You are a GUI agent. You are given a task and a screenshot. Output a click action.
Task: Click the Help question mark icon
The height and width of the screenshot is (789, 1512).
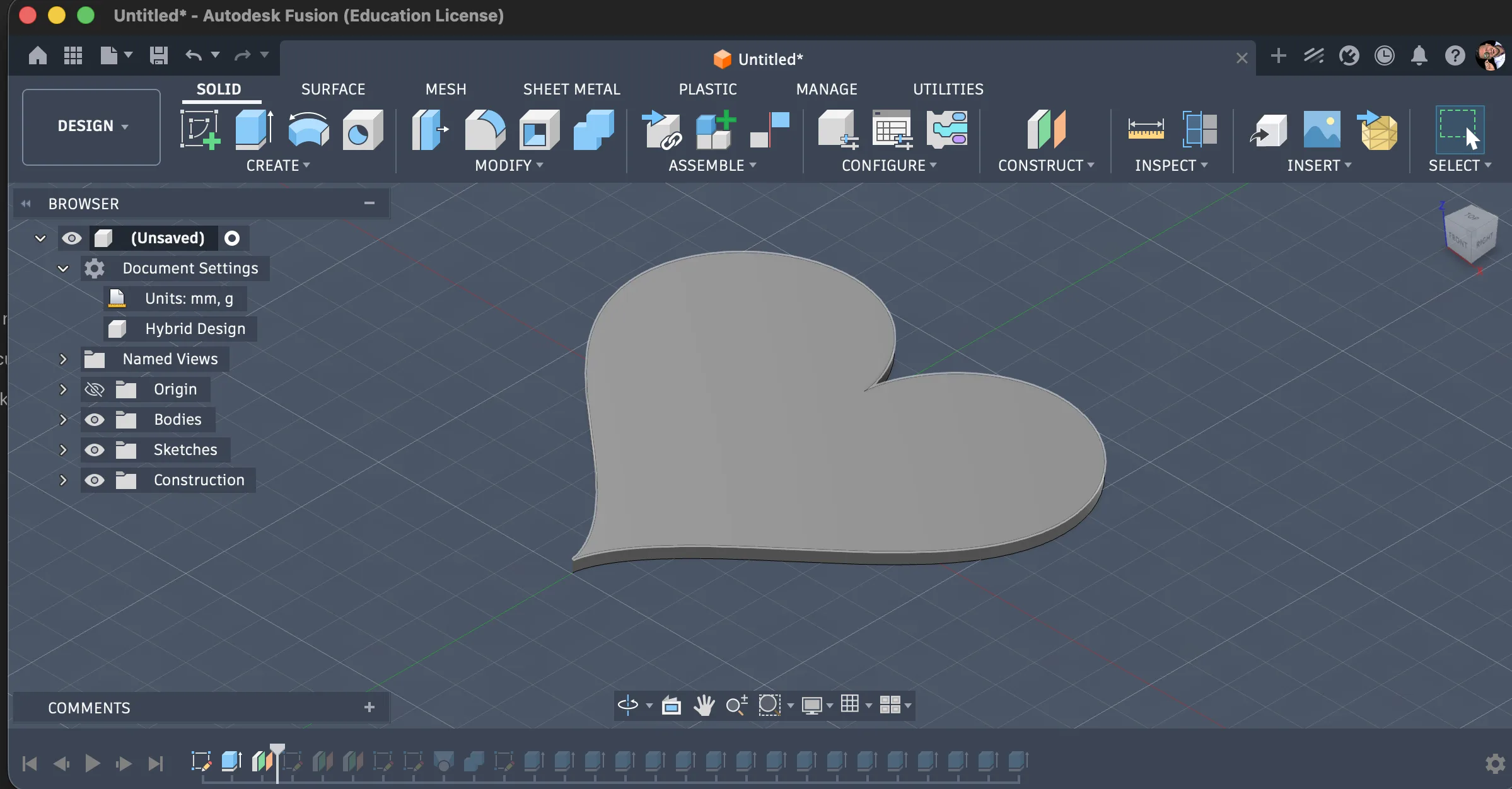pos(1455,56)
